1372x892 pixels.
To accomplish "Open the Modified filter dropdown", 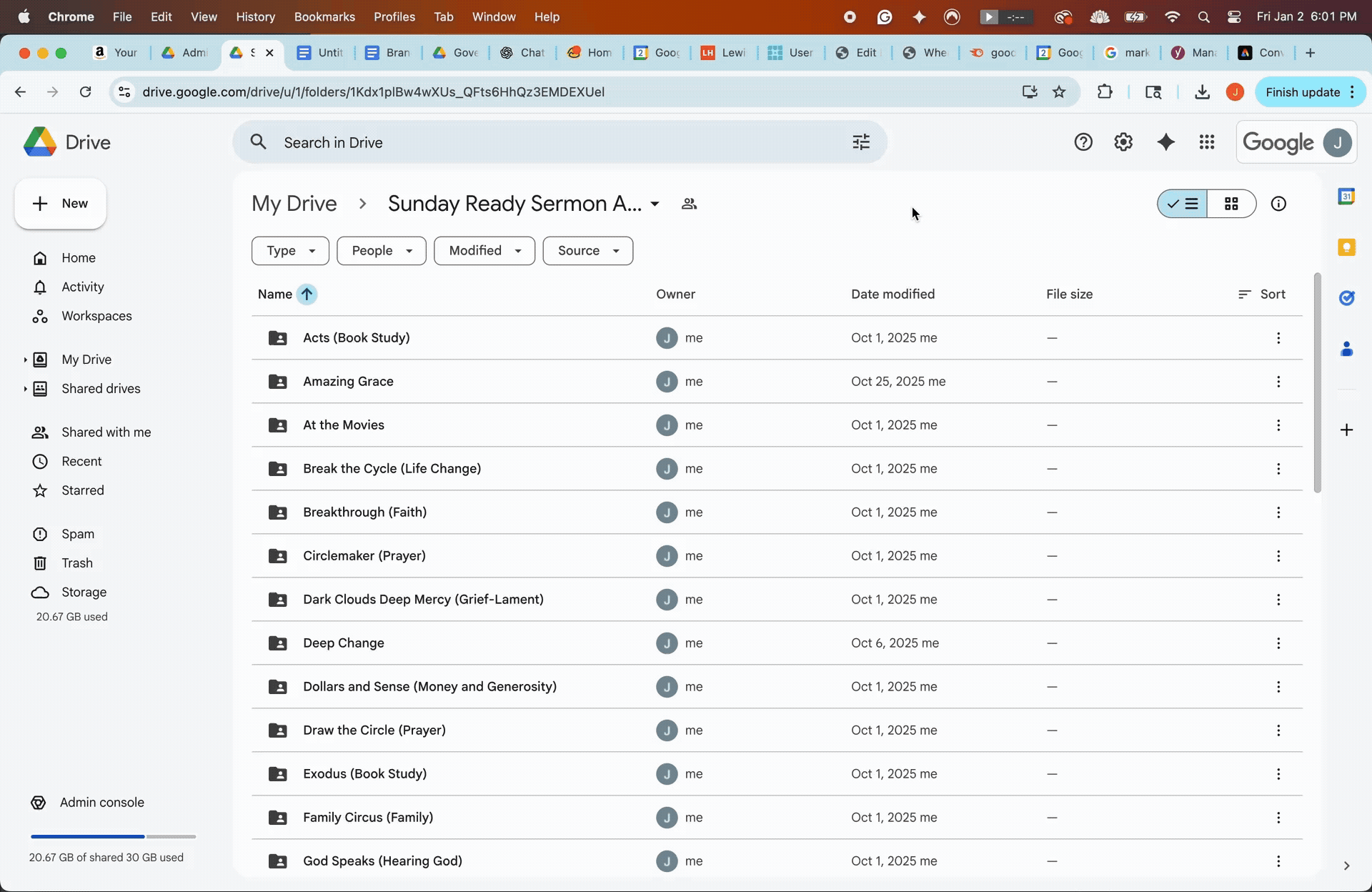I will [484, 251].
